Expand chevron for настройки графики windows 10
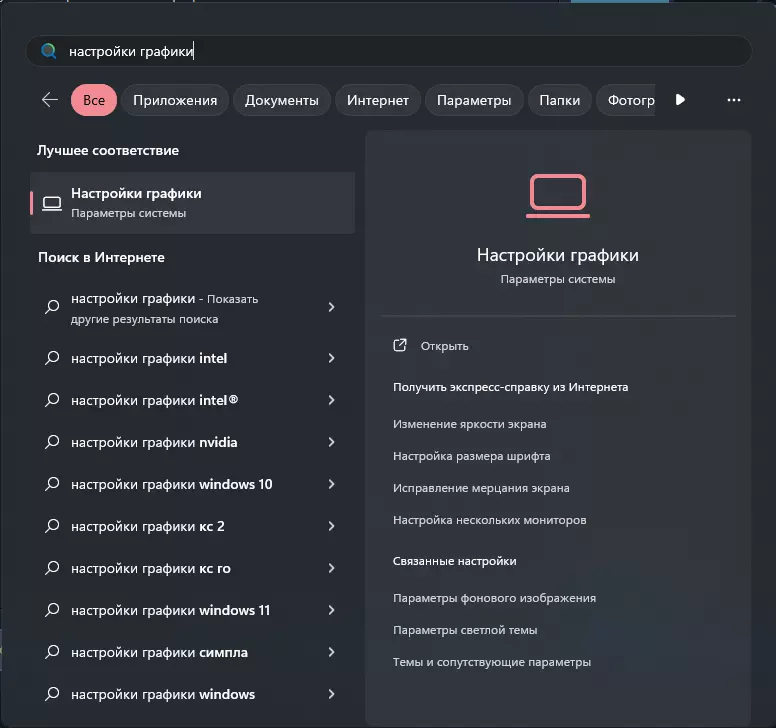 tap(331, 484)
